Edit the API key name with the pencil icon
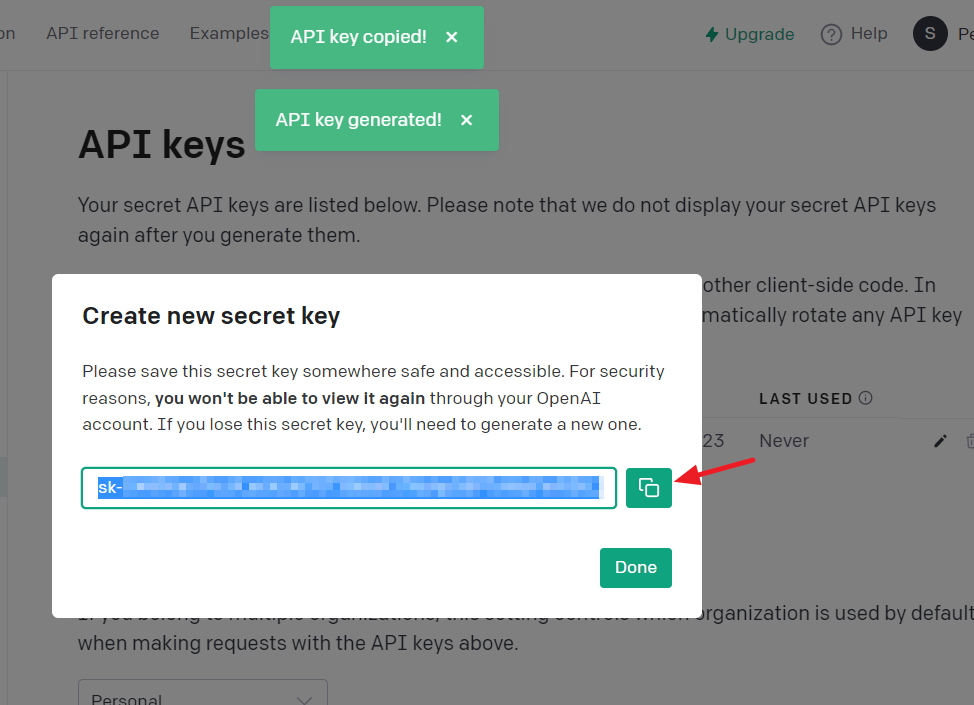This screenshot has height=705, width=974. point(940,440)
